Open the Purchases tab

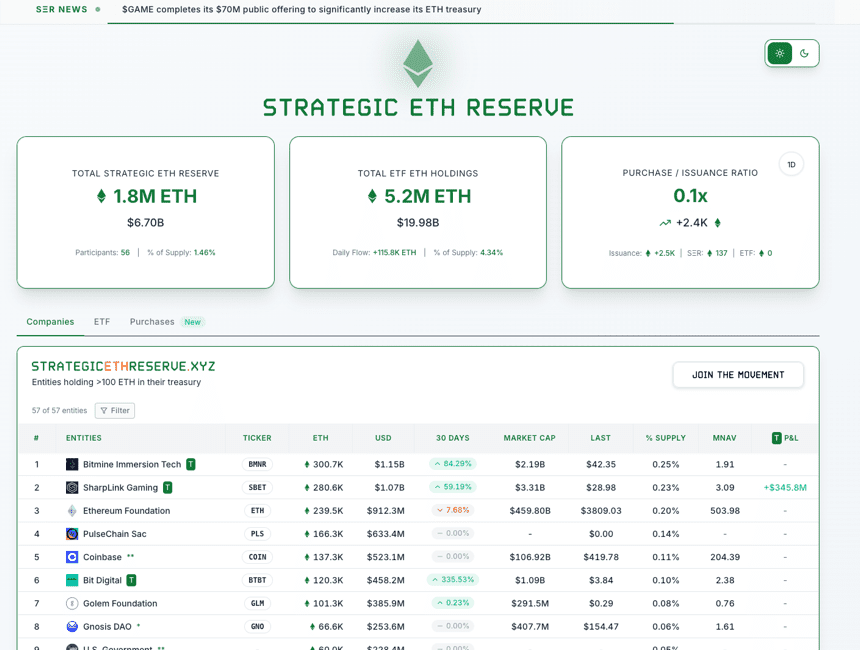152,322
